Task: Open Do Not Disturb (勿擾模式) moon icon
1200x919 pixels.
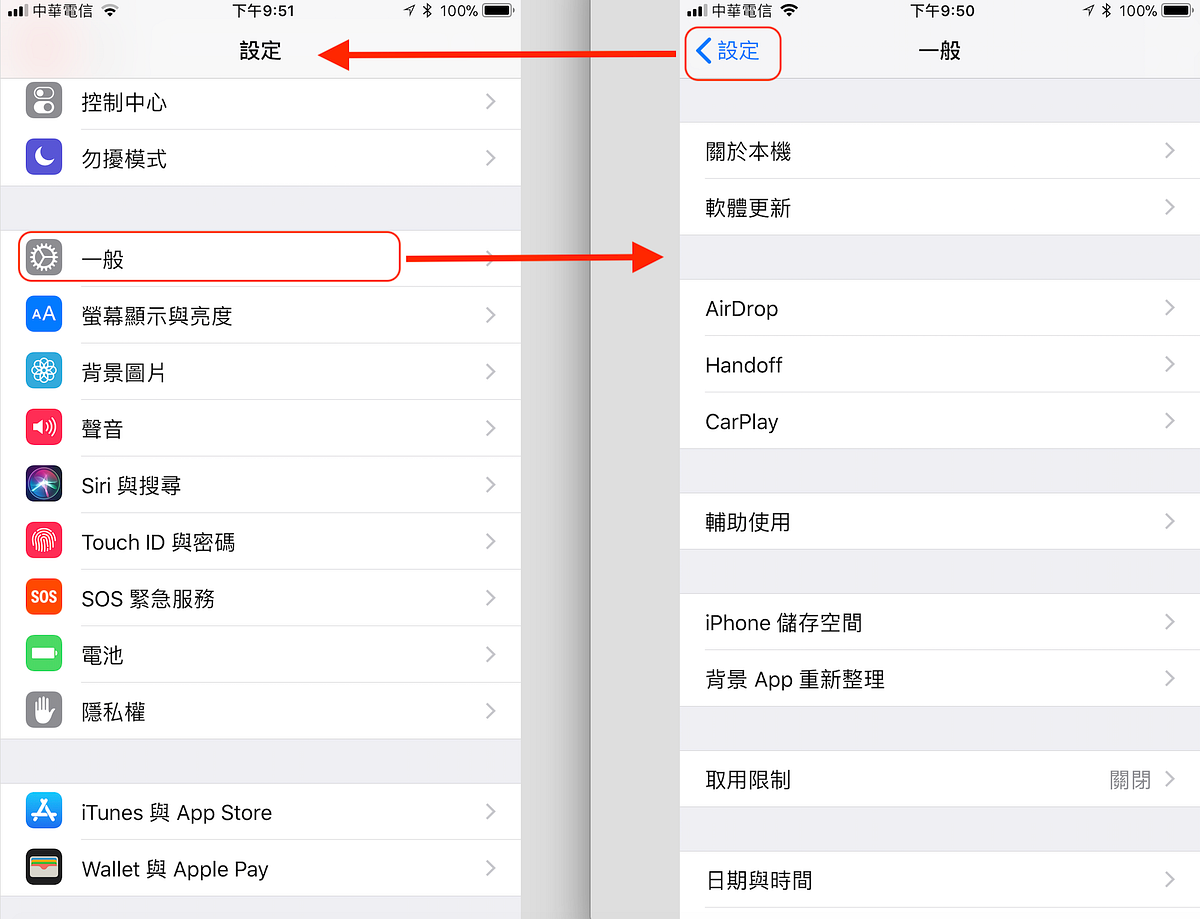Action: click(x=44, y=158)
